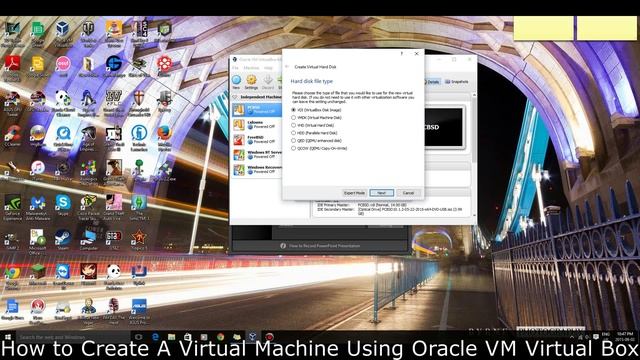The width and height of the screenshot is (640, 360).
Task: Select the VDI (VirtualBox Disk Image) option
Action: (x=316, y=110)
